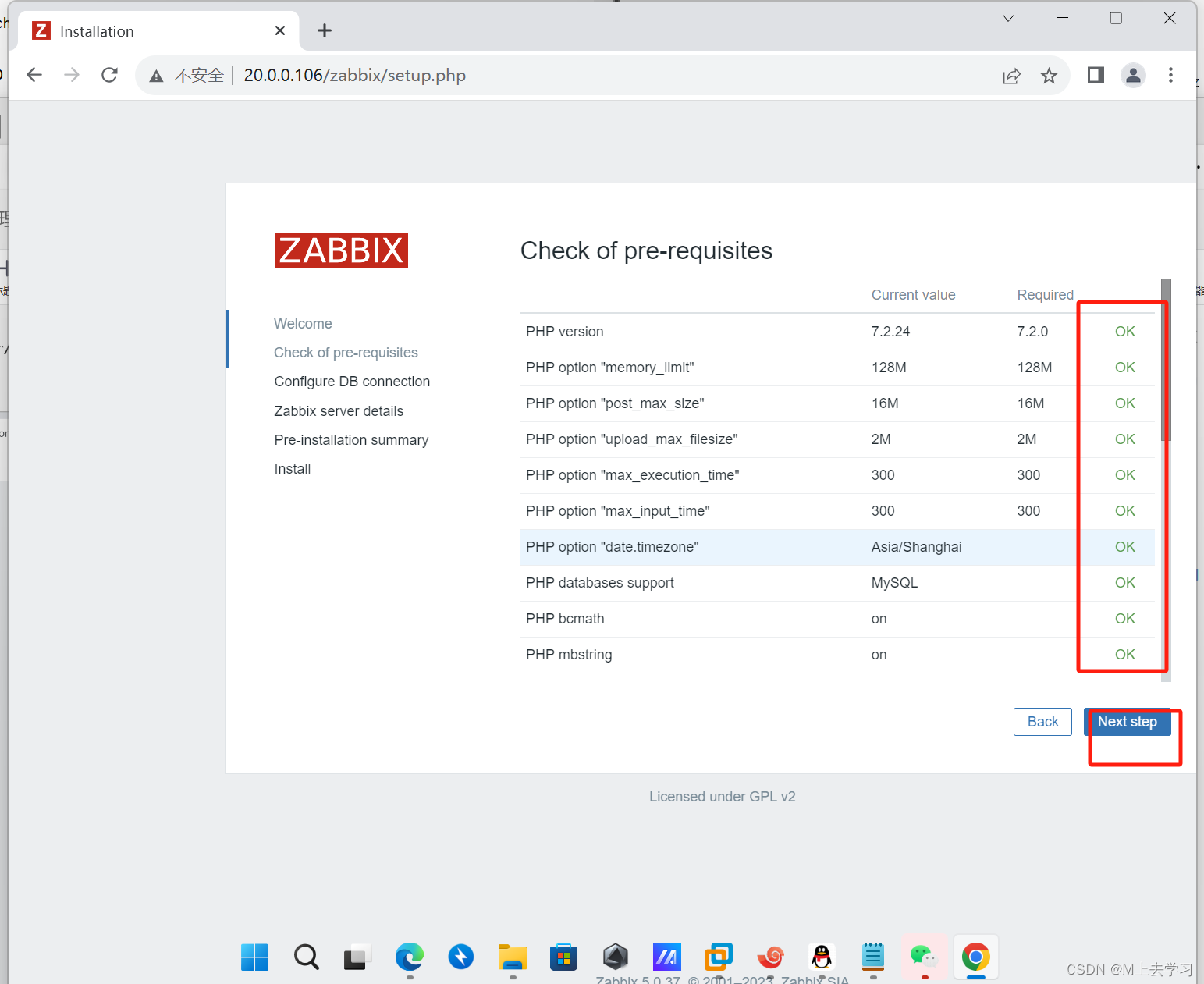This screenshot has width=1204, height=984.
Task: Click PHP option "max_input_time" row
Action: pyautogui.click(x=837, y=511)
